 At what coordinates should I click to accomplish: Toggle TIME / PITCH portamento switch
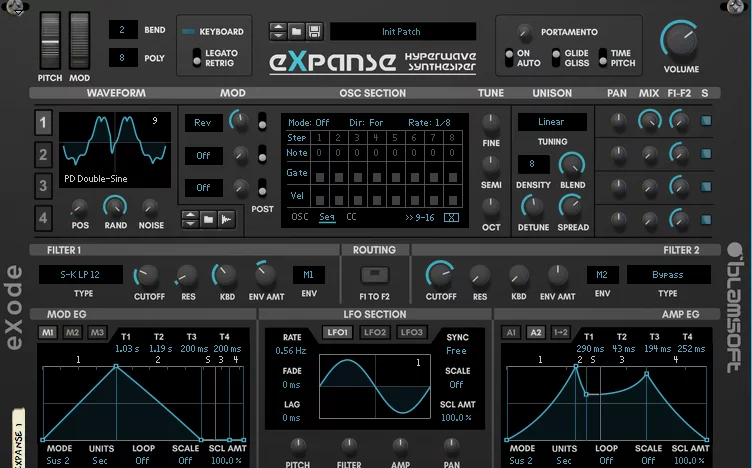pyautogui.click(x=602, y=58)
